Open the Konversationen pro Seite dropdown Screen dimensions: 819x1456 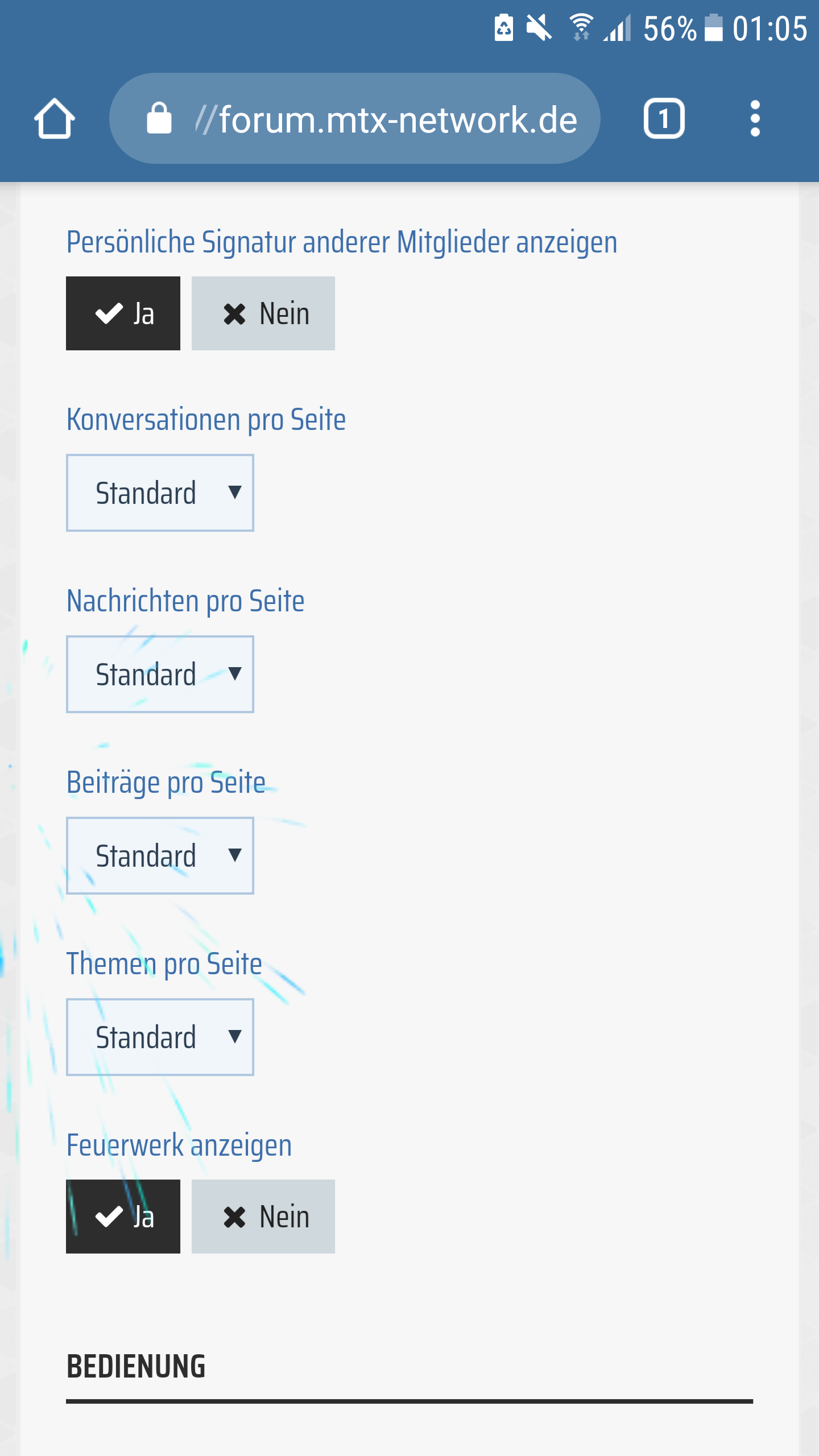(160, 493)
